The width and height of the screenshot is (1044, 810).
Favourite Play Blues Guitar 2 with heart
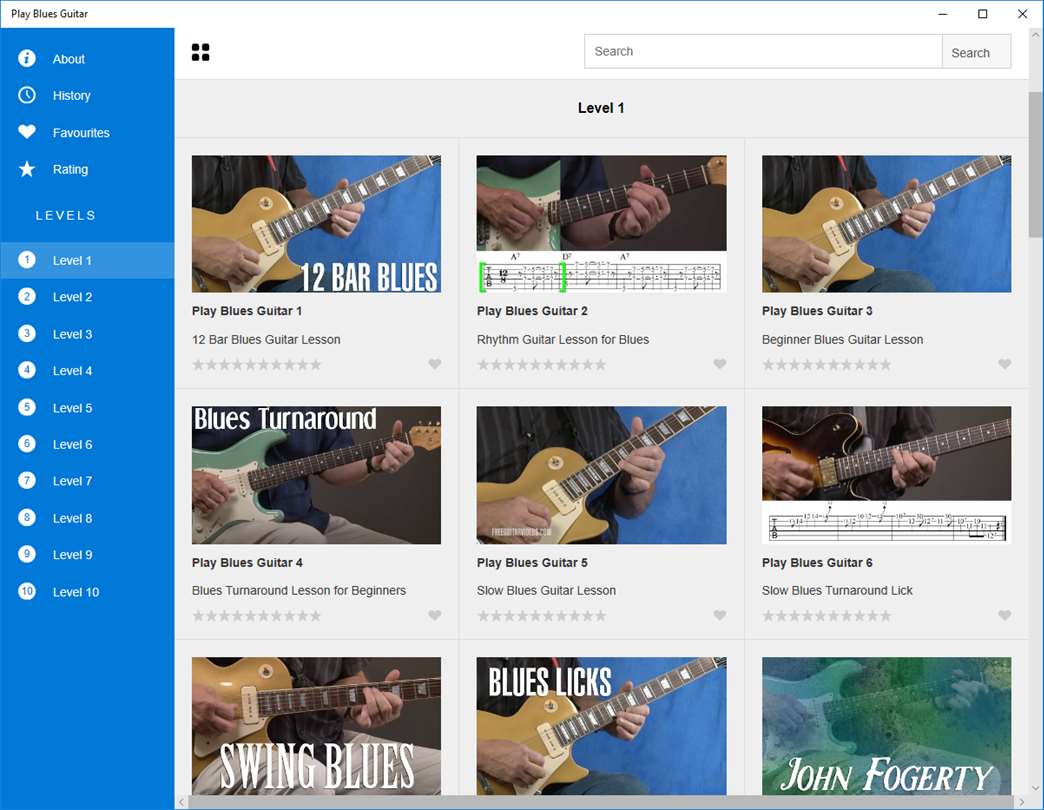tap(720, 364)
